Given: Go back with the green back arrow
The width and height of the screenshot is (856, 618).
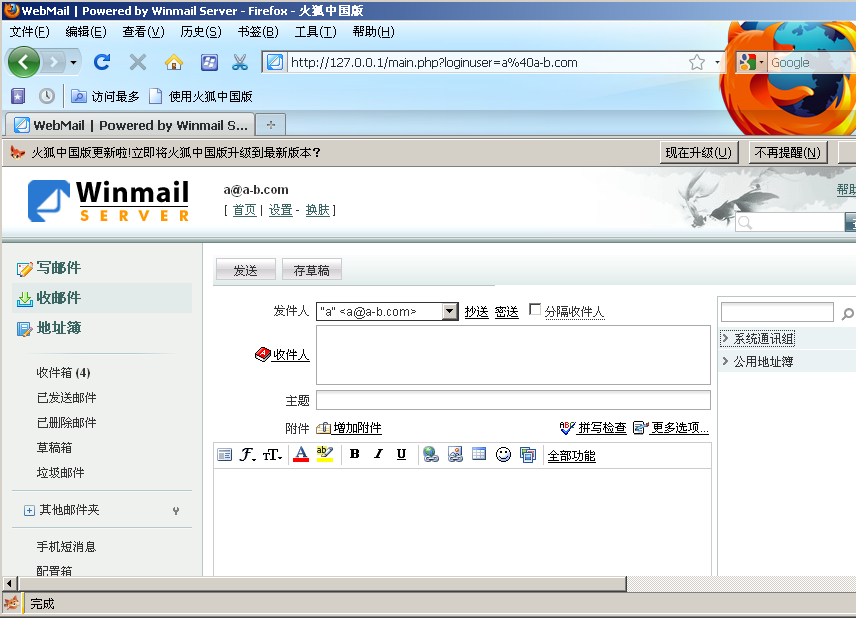Looking at the screenshot, I should tap(23, 62).
